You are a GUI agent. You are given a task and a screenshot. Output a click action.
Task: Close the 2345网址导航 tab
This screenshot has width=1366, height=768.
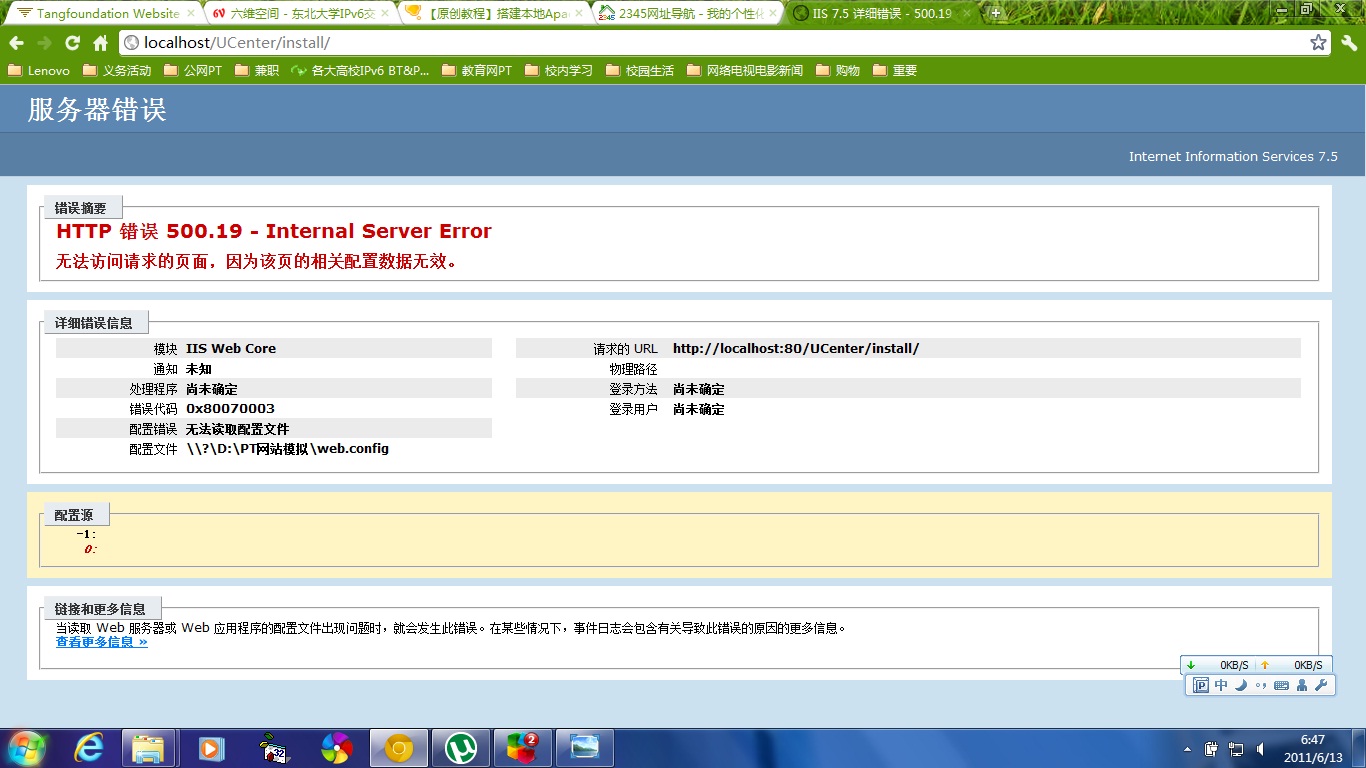pyautogui.click(x=773, y=14)
